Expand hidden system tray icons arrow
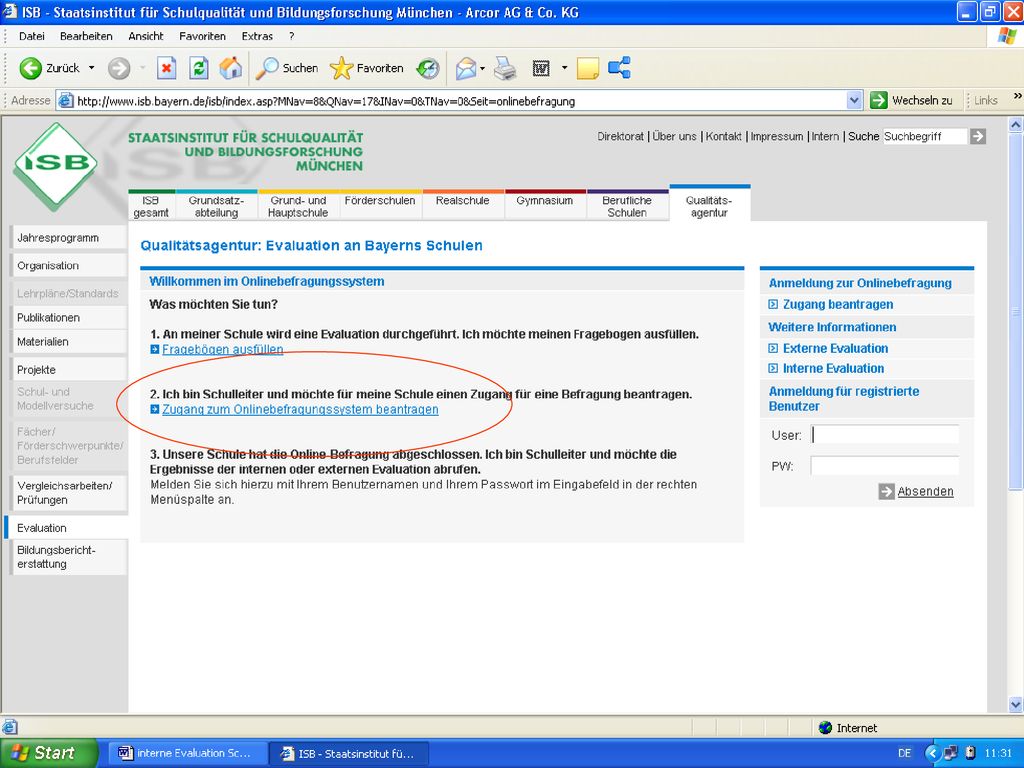The height and width of the screenshot is (768, 1024). (932, 753)
